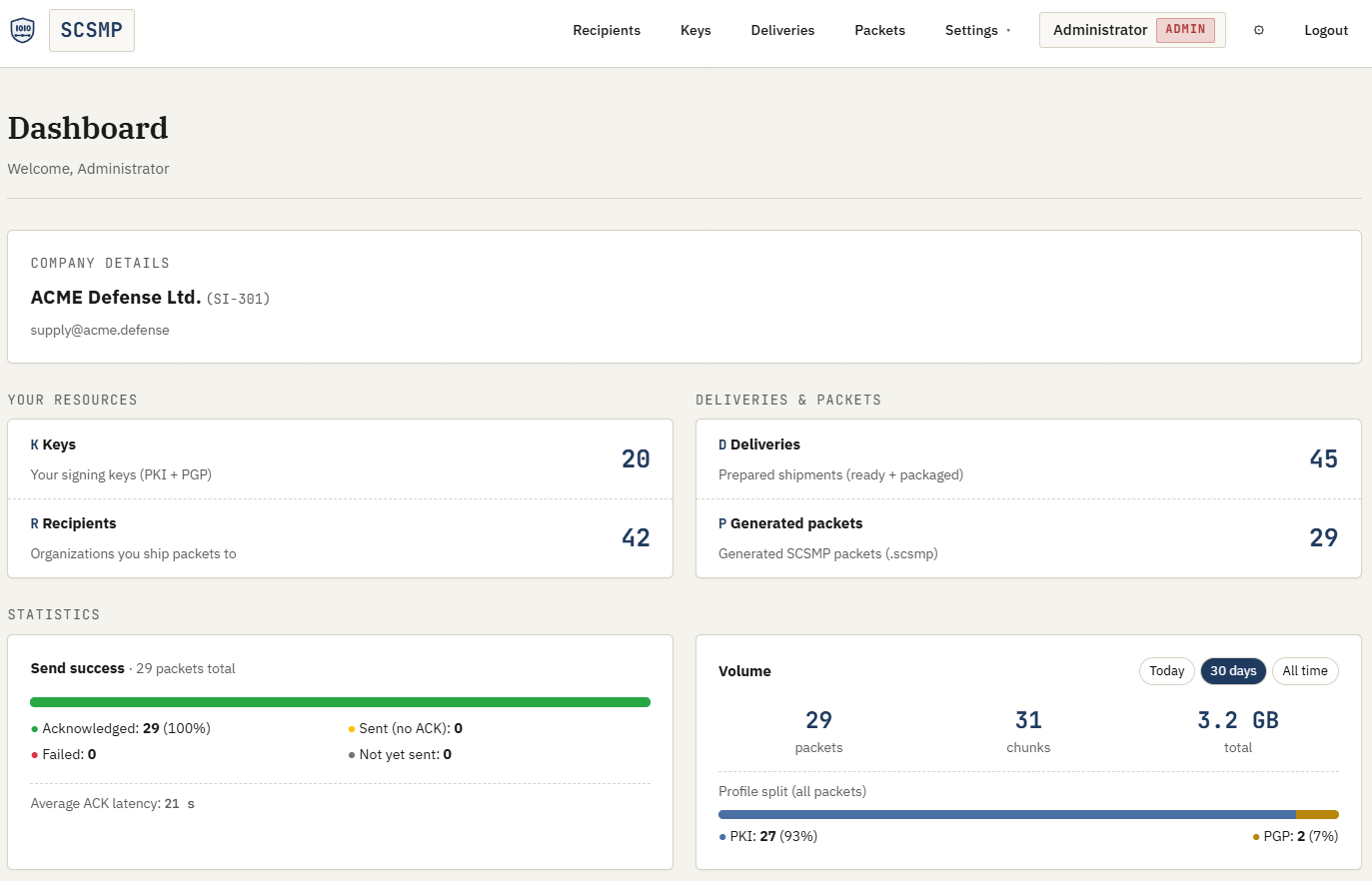Click the ACME Defense Ltd. company name
This screenshot has width=1372, height=881.
click(116, 298)
